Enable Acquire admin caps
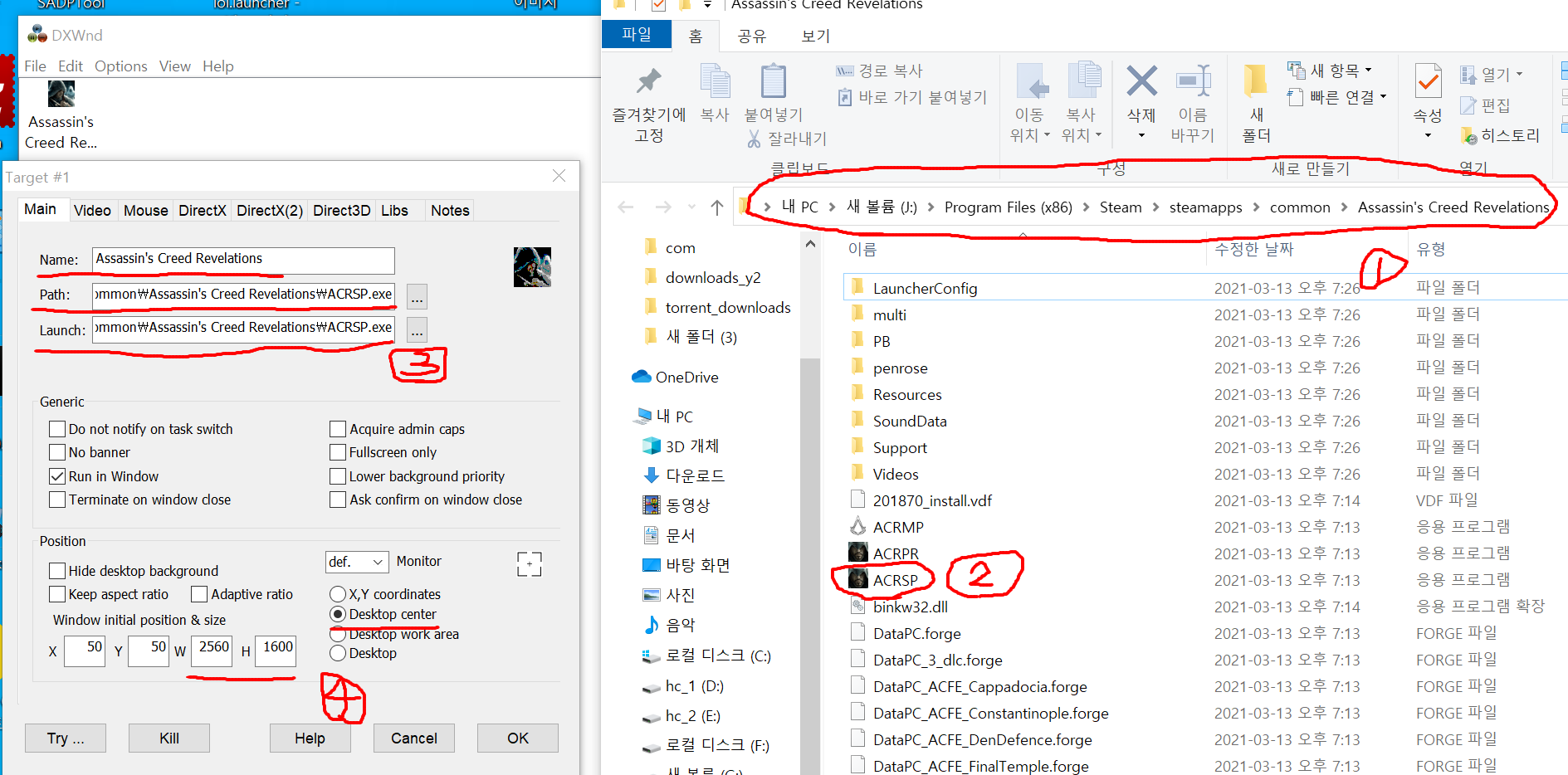 coord(338,429)
